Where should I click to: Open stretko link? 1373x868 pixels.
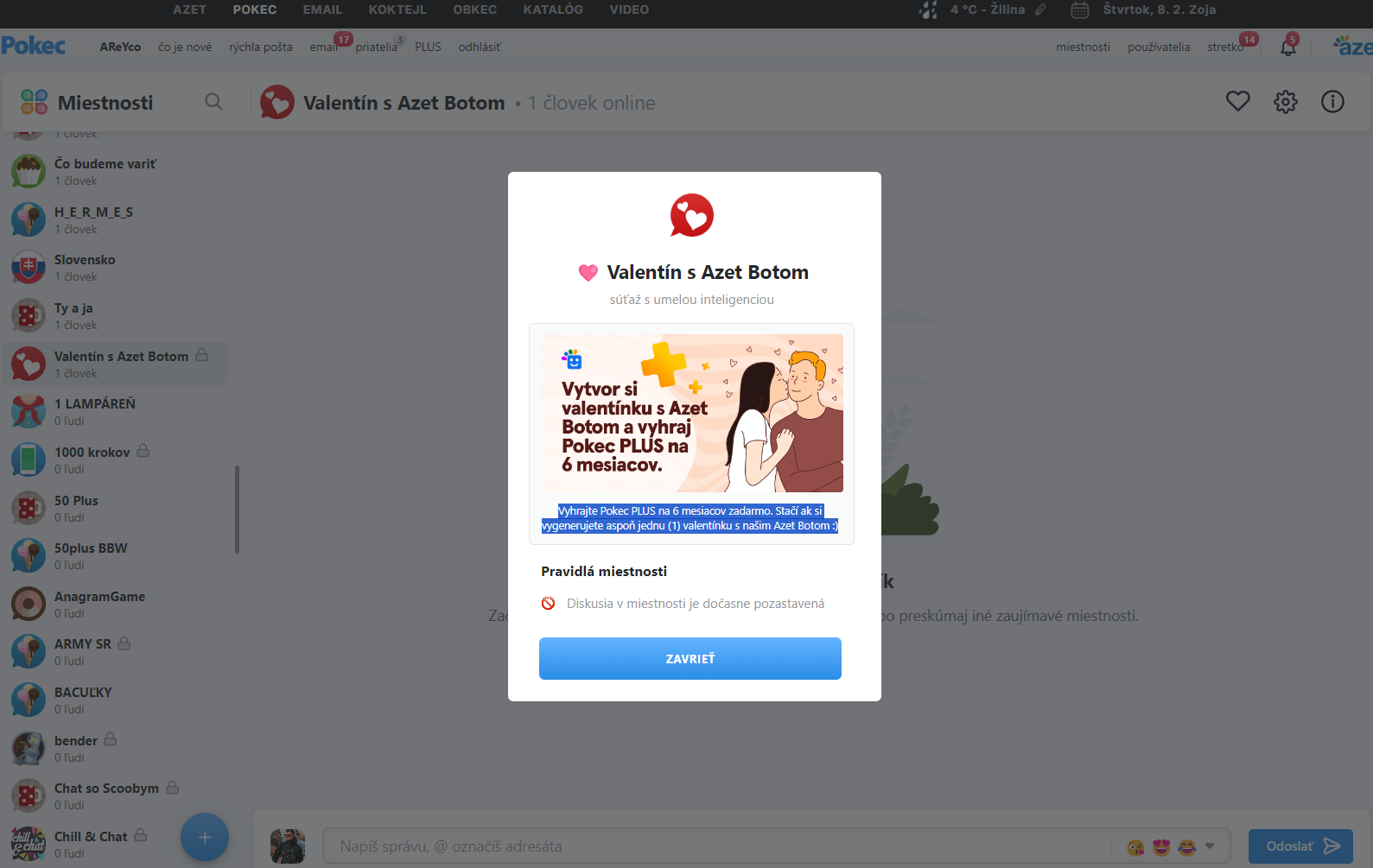pos(1225,47)
